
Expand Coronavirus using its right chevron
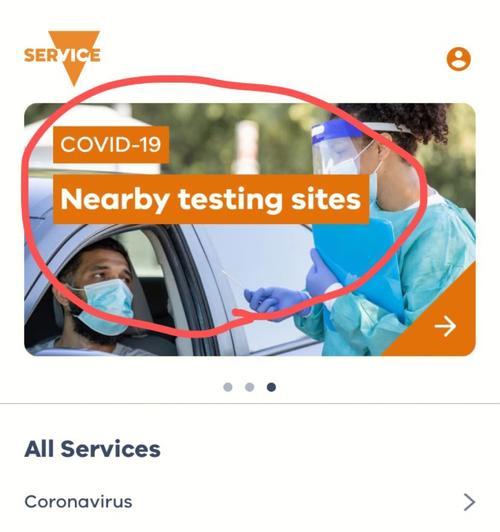469,502
